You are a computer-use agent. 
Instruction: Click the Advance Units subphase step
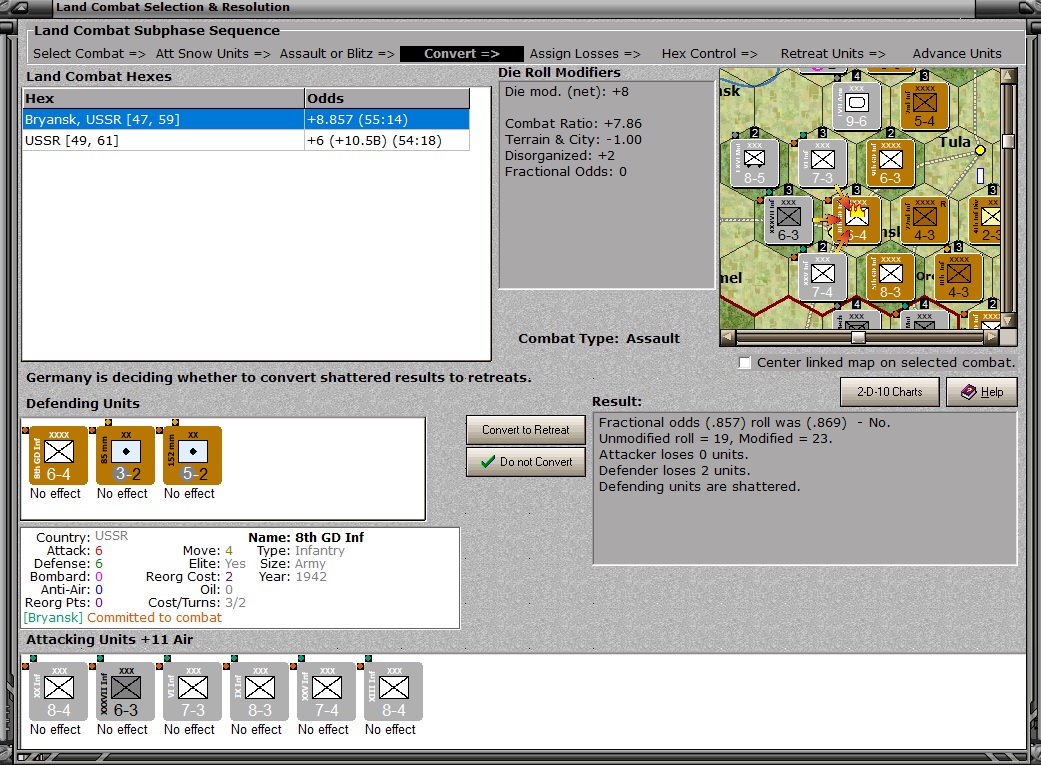tap(957, 54)
